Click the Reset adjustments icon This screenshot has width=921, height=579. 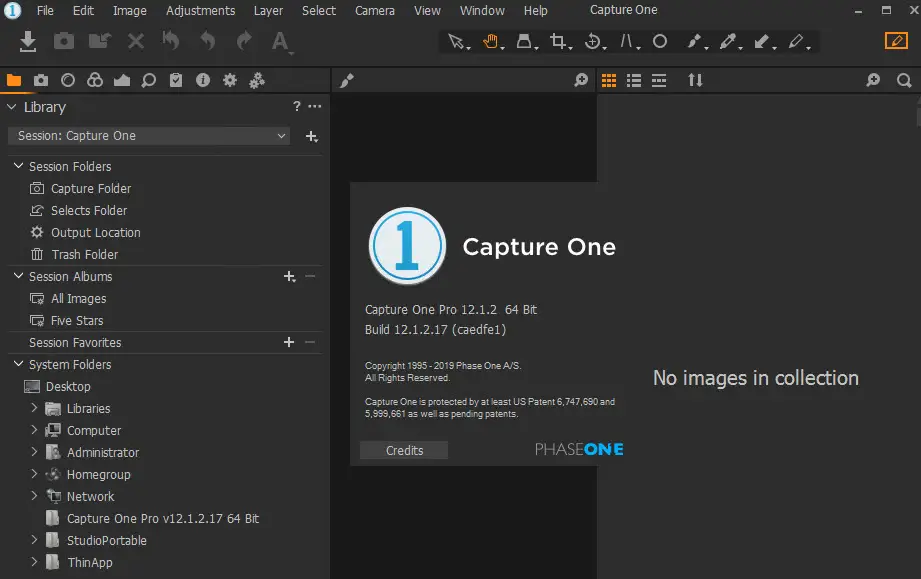tap(171, 41)
